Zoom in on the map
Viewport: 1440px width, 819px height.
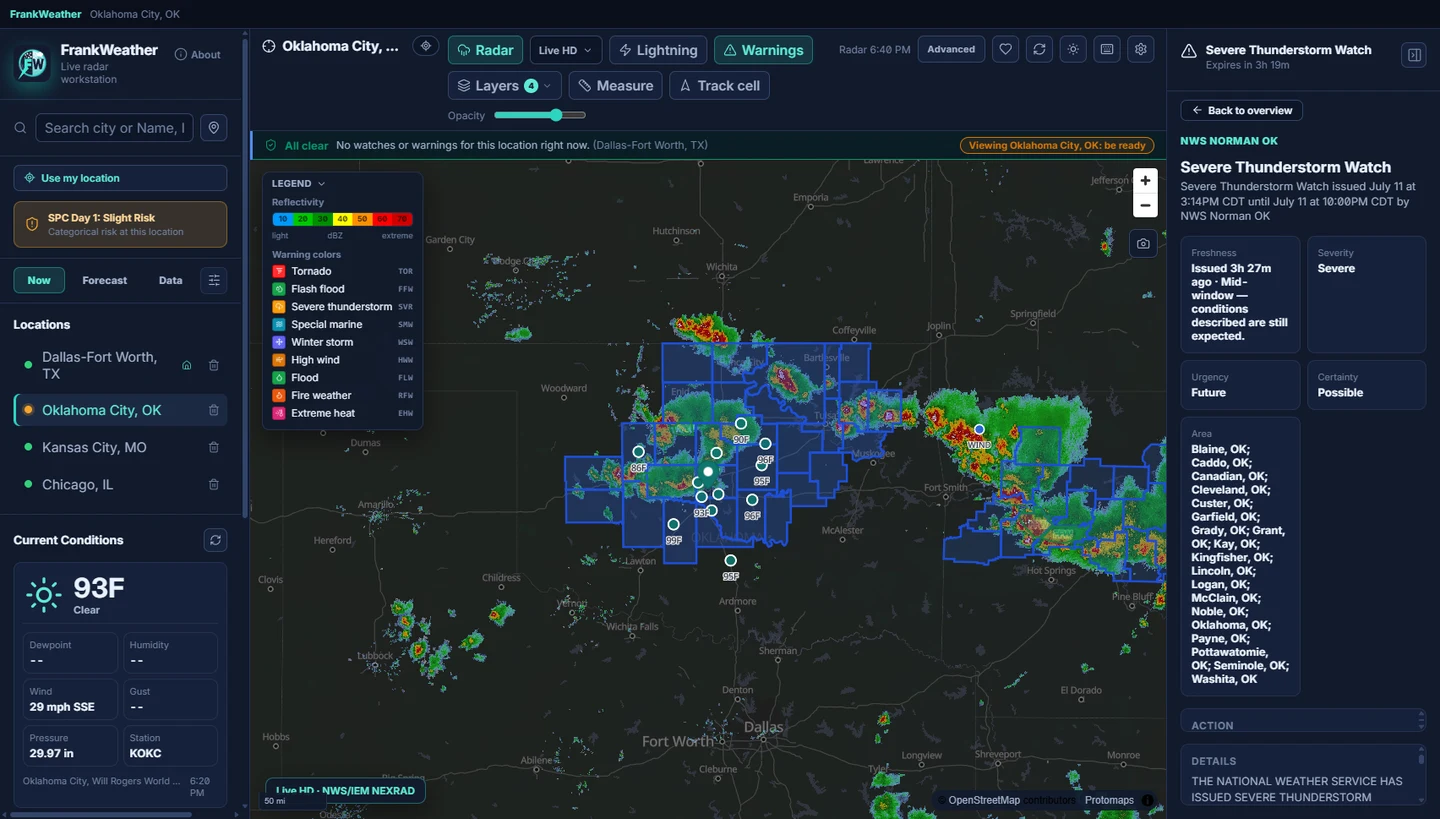point(1145,181)
